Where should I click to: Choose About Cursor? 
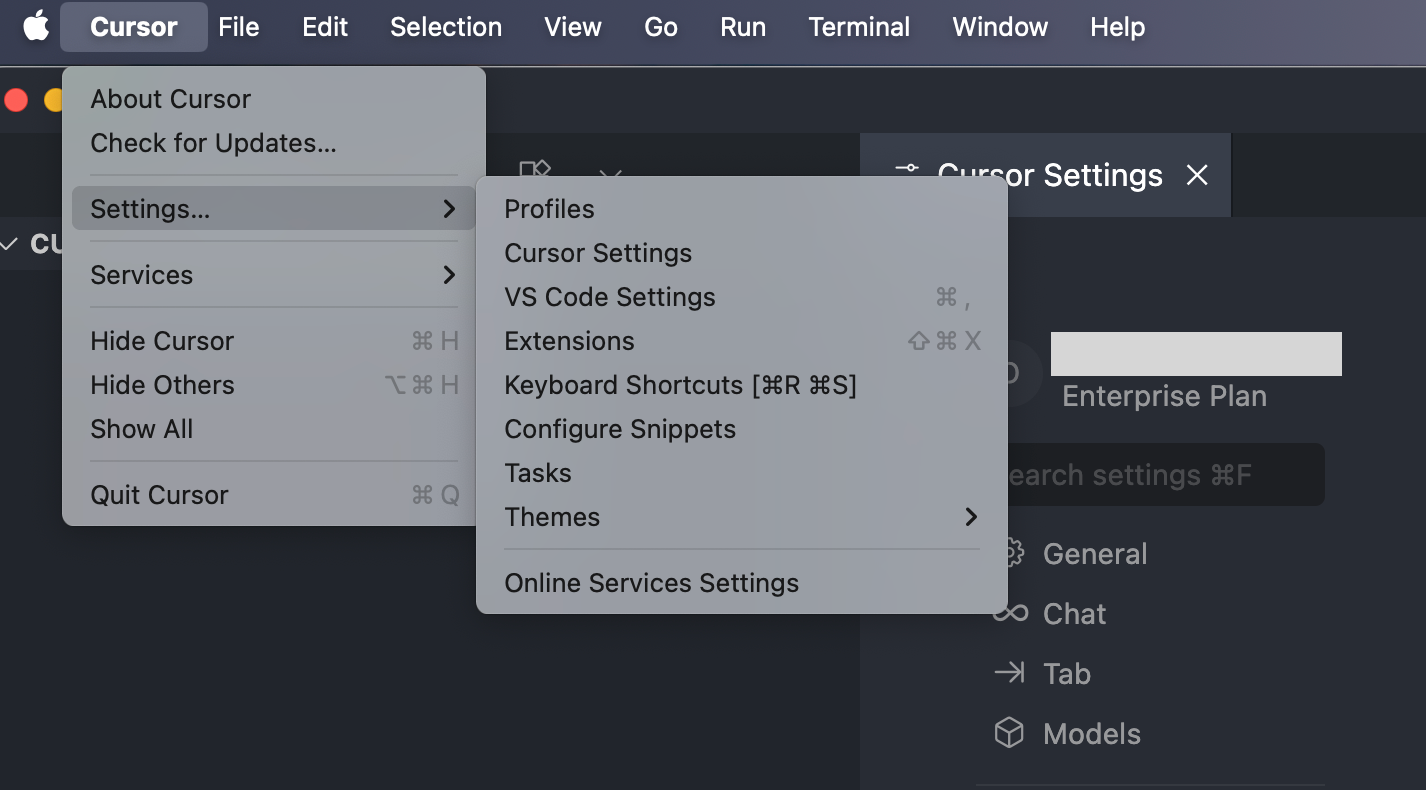tap(274, 99)
